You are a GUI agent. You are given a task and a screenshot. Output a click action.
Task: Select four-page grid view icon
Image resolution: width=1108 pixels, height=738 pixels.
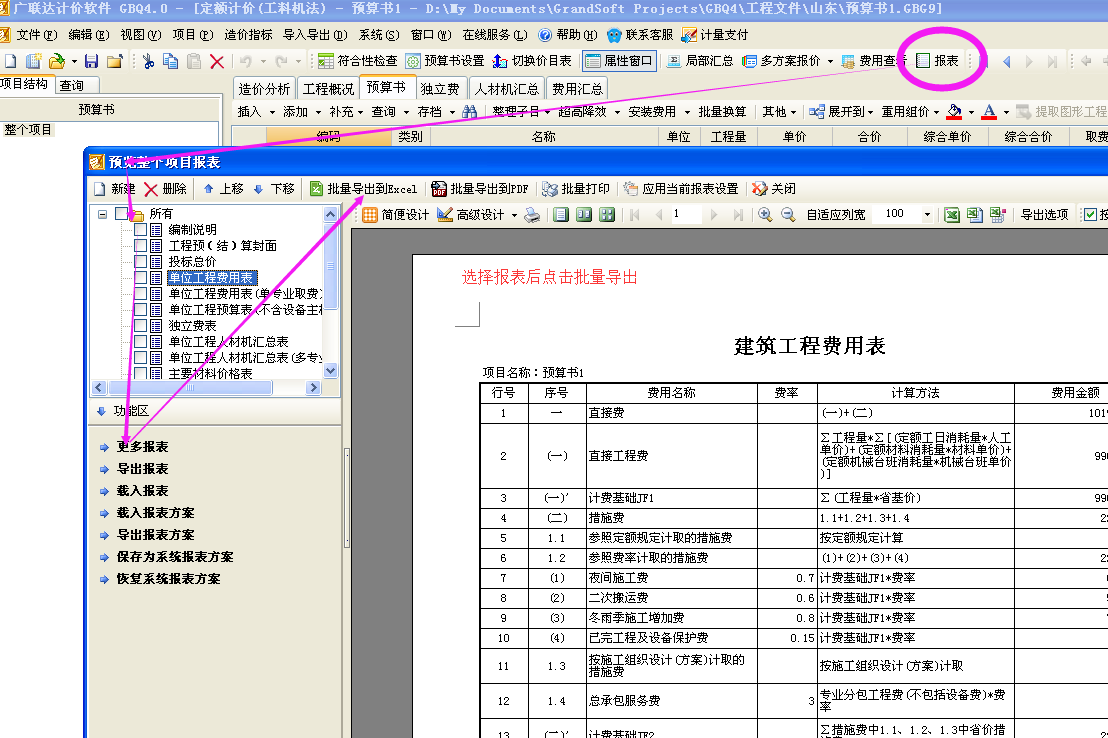click(x=607, y=214)
